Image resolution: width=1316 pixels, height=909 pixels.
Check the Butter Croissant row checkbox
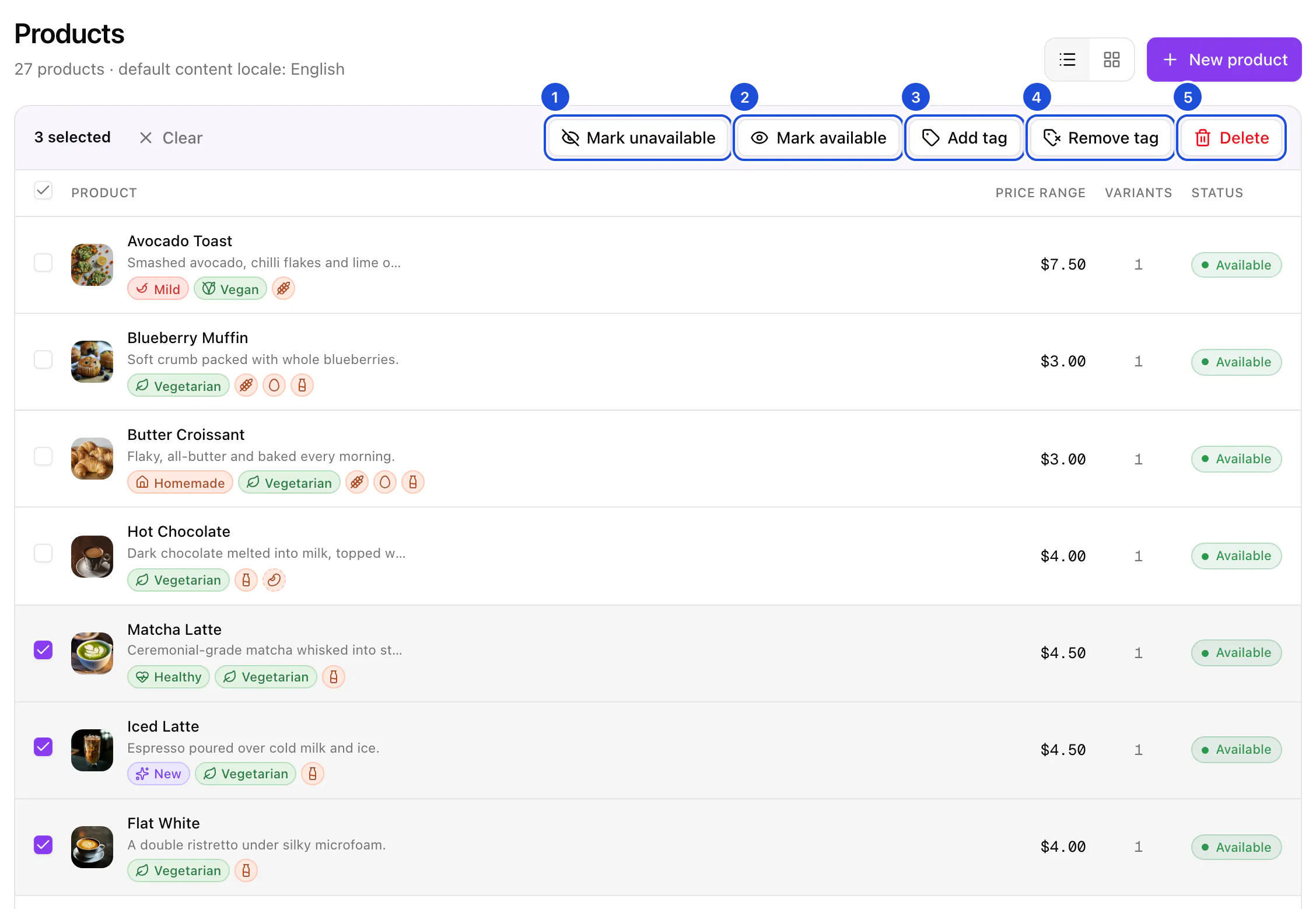point(43,456)
